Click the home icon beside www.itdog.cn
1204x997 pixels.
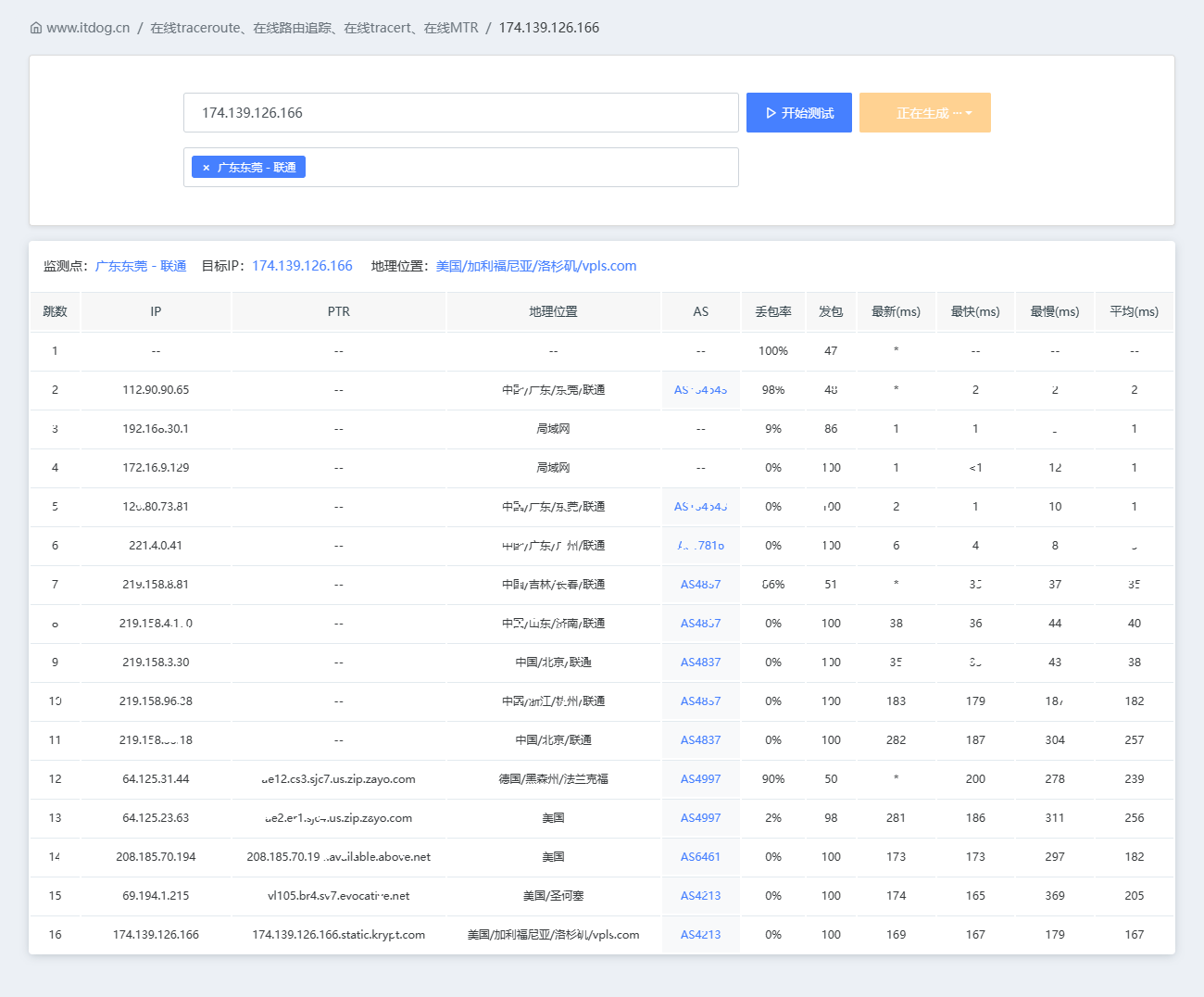(x=36, y=28)
